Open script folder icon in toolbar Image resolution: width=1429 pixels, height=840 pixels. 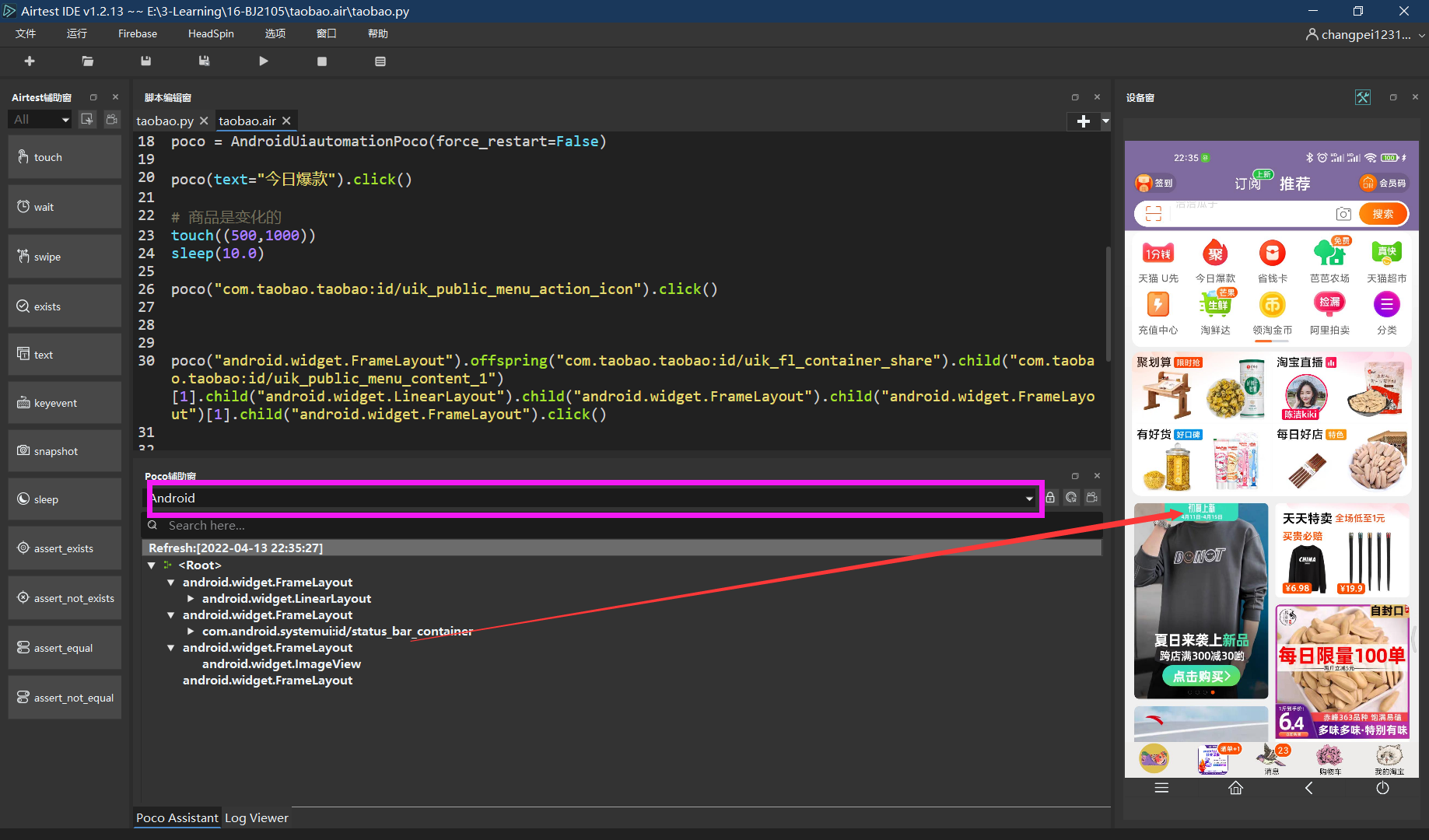click(88, 61)
